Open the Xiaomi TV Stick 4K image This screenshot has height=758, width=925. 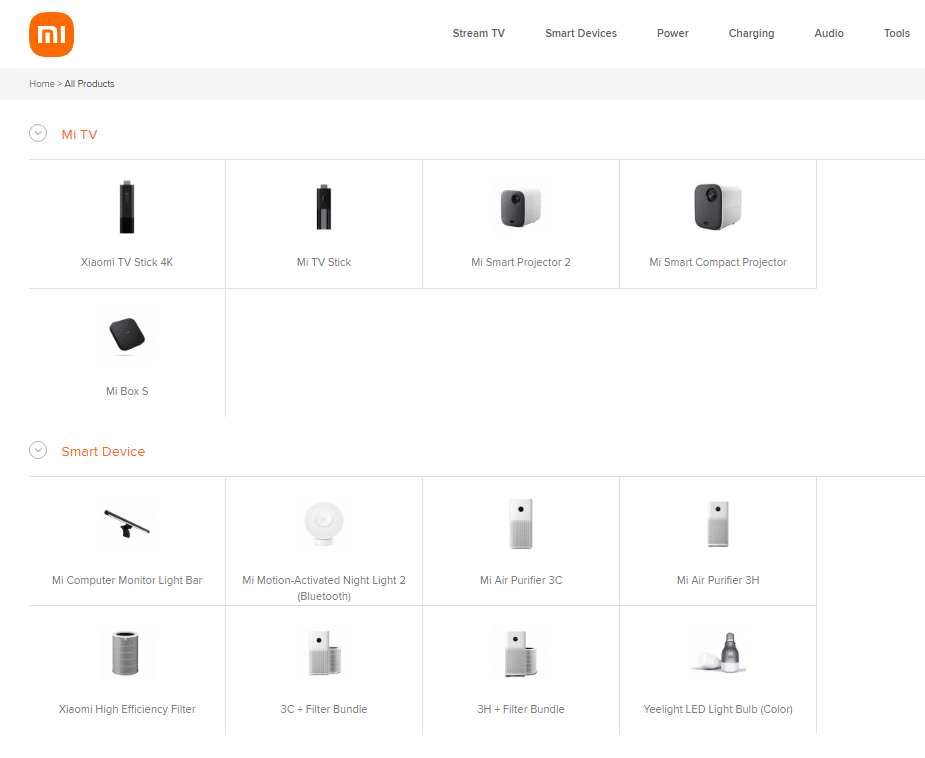(x=127, y=208)
